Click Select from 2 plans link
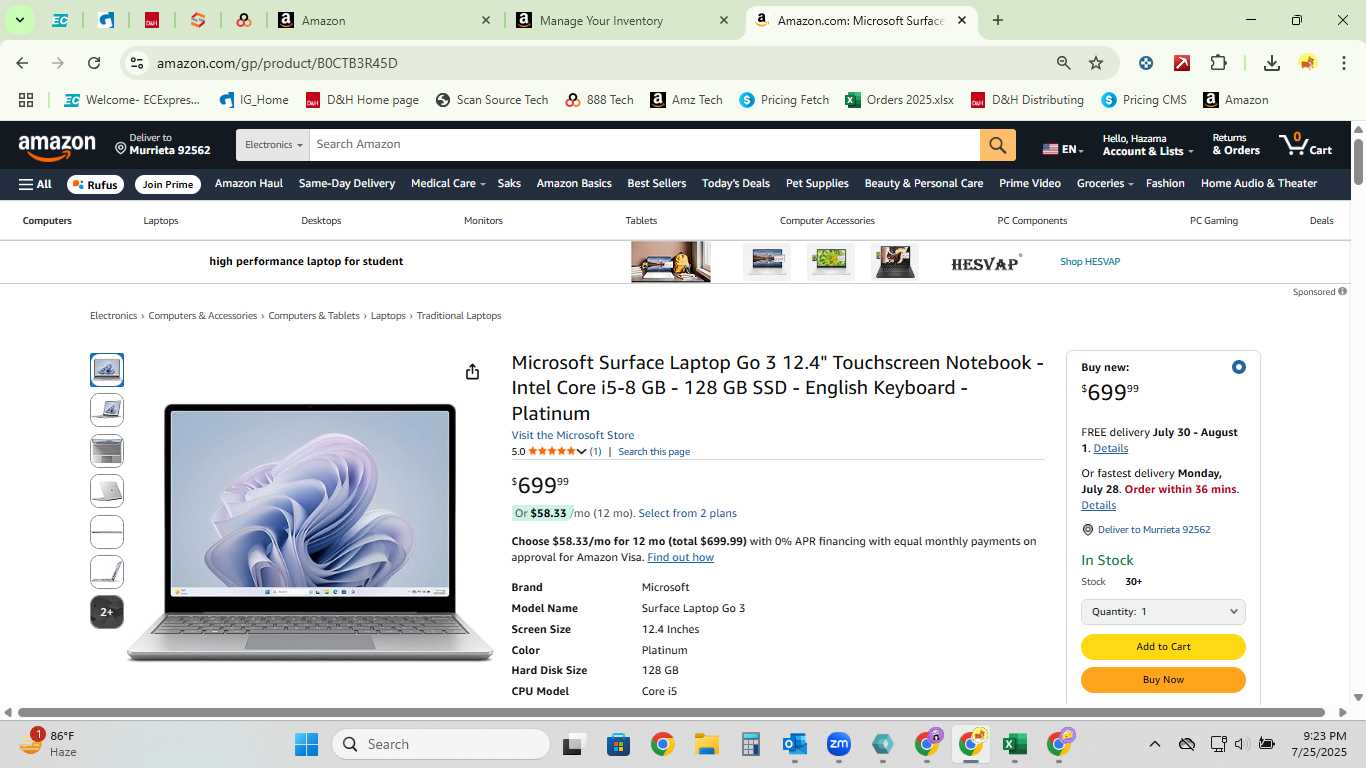 click(x=687, y=514)
